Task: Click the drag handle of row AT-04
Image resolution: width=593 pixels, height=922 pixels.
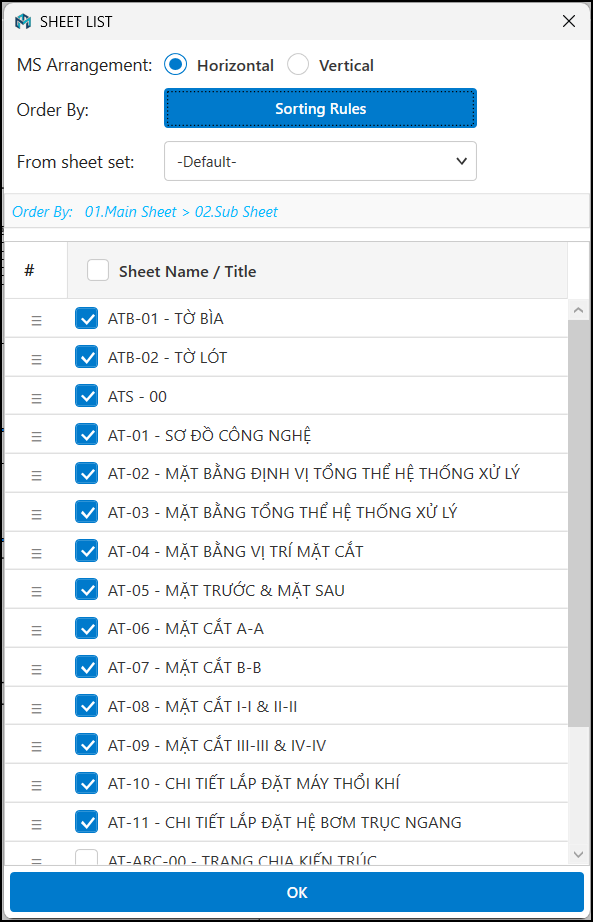Action: point(36,553)
